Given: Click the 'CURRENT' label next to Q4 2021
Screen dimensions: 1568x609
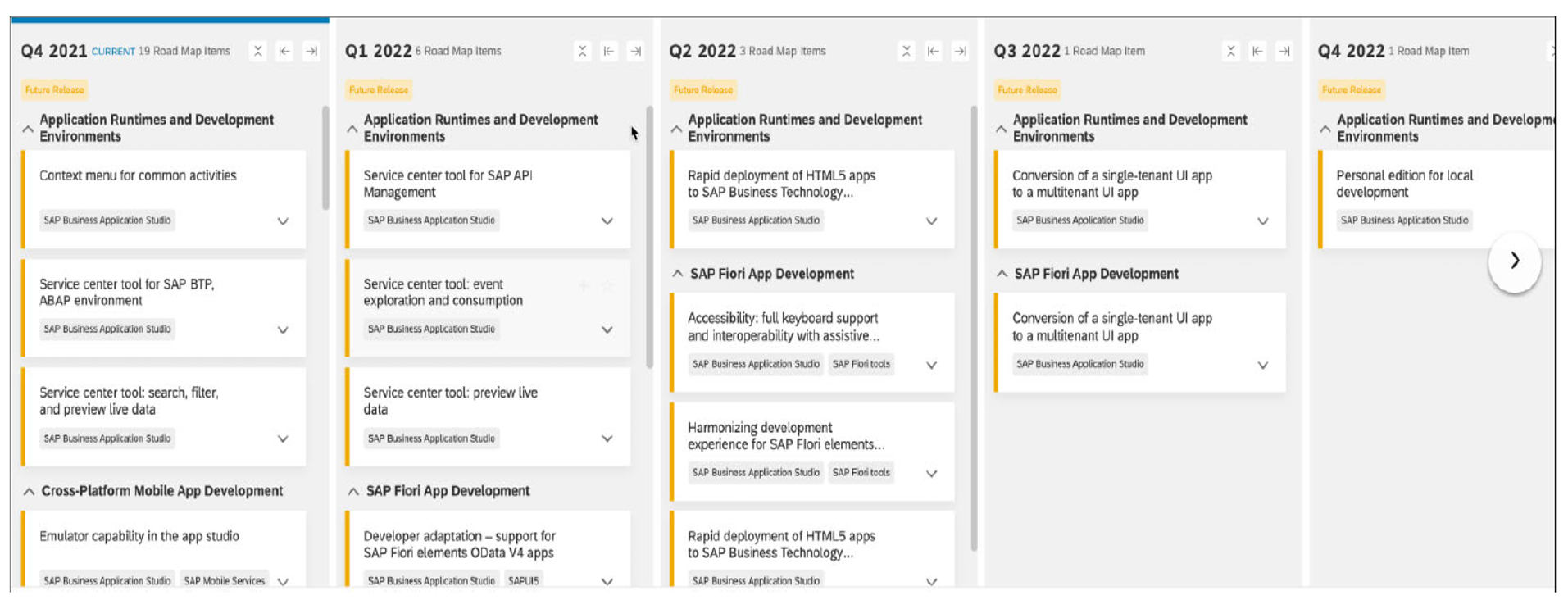Looking at the screenshot, I should (113, 52).
